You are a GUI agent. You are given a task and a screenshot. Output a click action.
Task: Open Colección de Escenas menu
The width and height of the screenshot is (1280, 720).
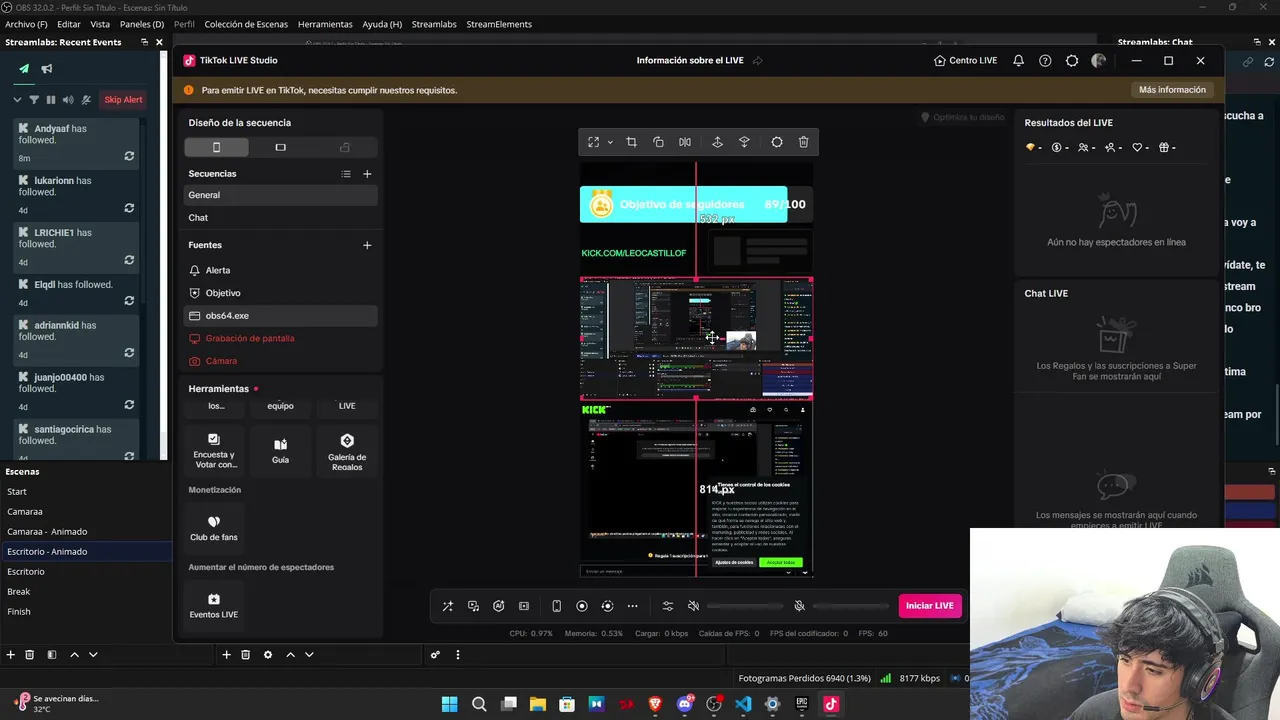tap(246, 24)
